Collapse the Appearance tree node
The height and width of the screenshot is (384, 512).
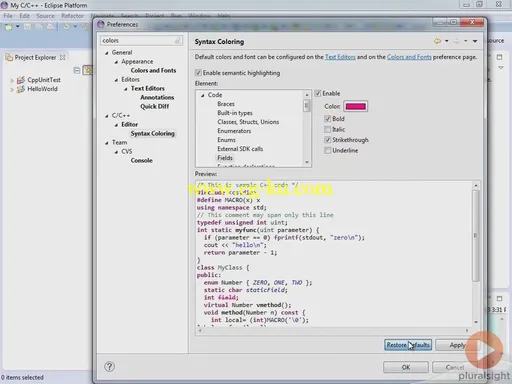point(116,62)
